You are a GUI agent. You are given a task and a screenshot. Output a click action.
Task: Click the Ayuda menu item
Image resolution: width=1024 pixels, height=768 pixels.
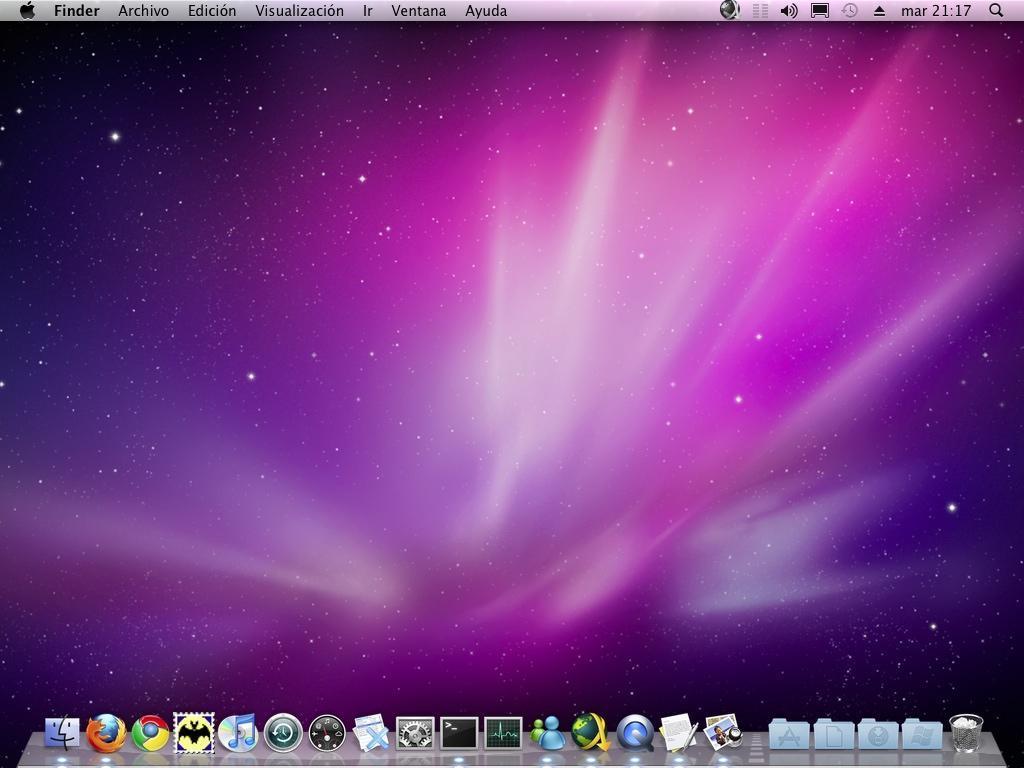coord(486,11)
